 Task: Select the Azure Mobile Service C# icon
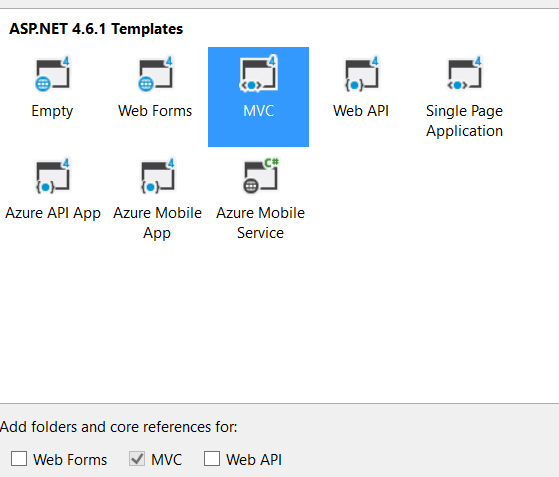tap(261, 176)
